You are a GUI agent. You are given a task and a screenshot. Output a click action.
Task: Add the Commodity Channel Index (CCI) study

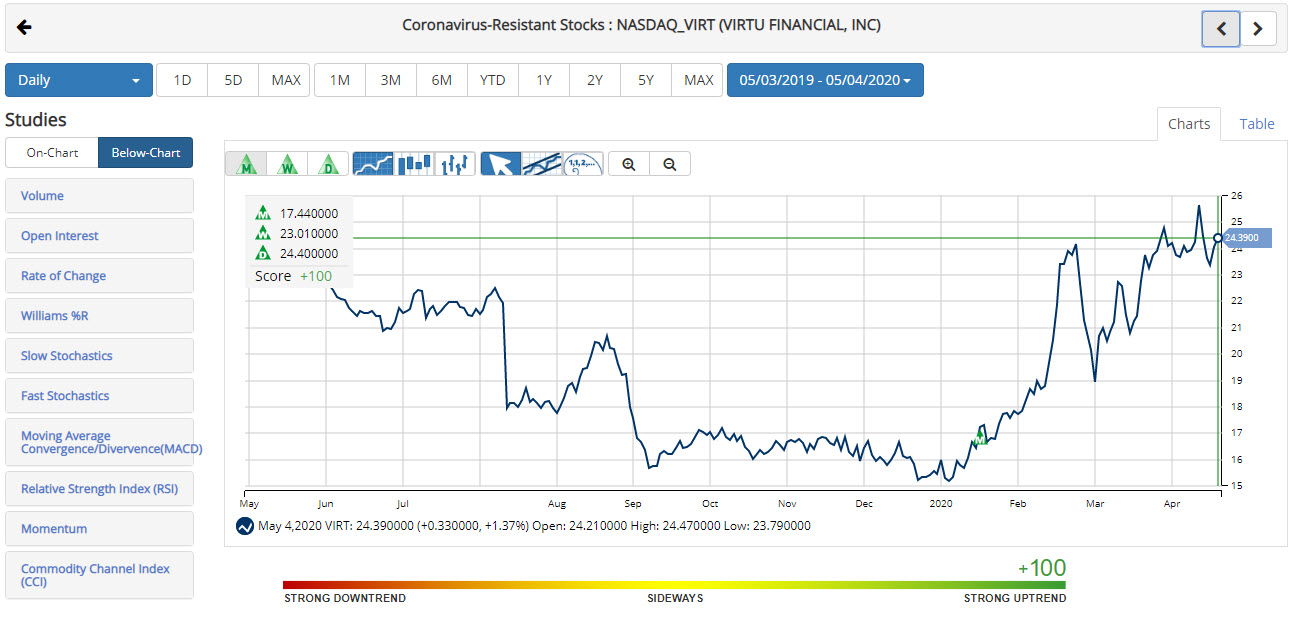pyautogui.click(x=99, y=575)
